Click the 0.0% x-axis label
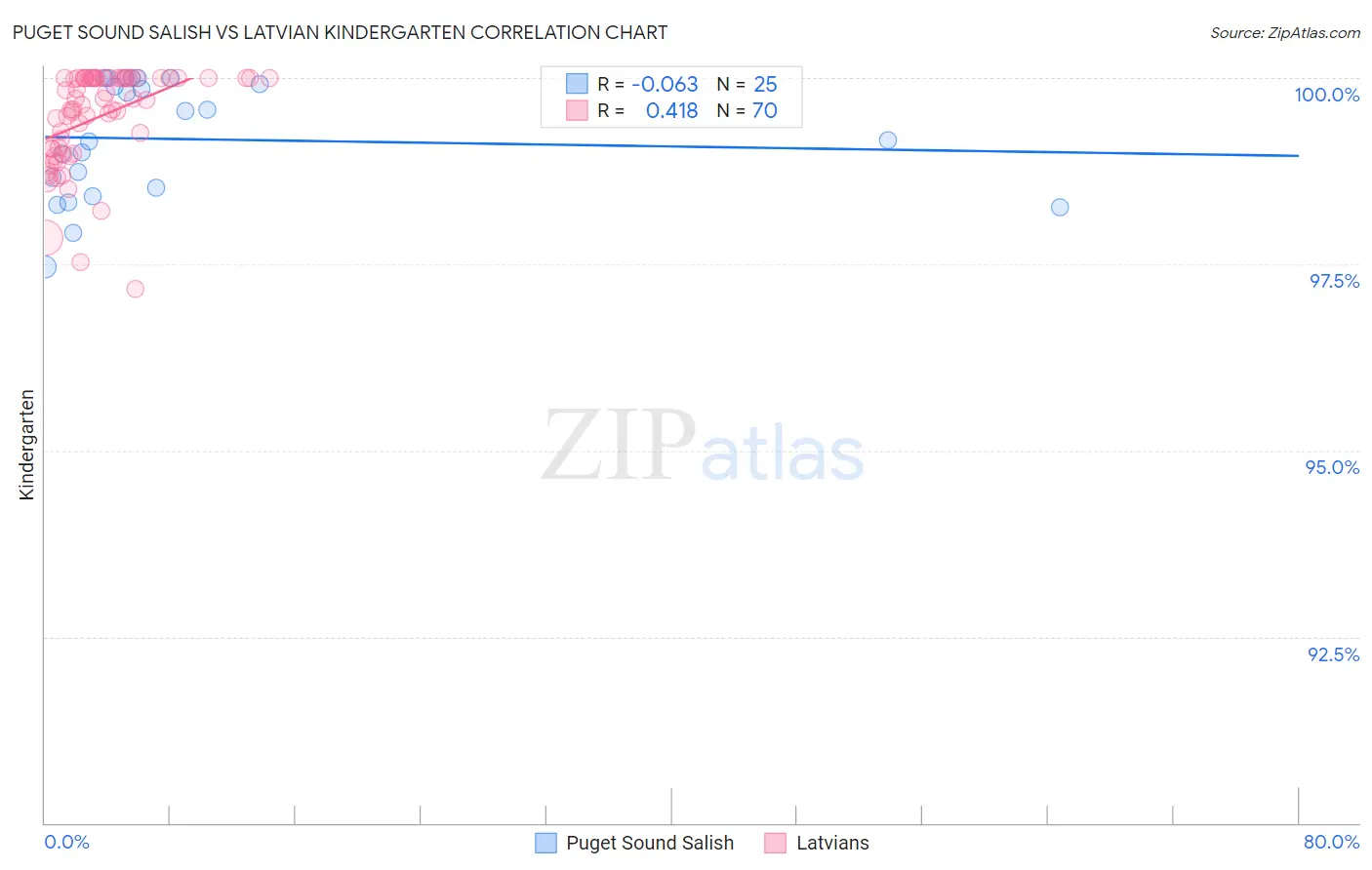The image size is (1372, 870). point(66,842)
